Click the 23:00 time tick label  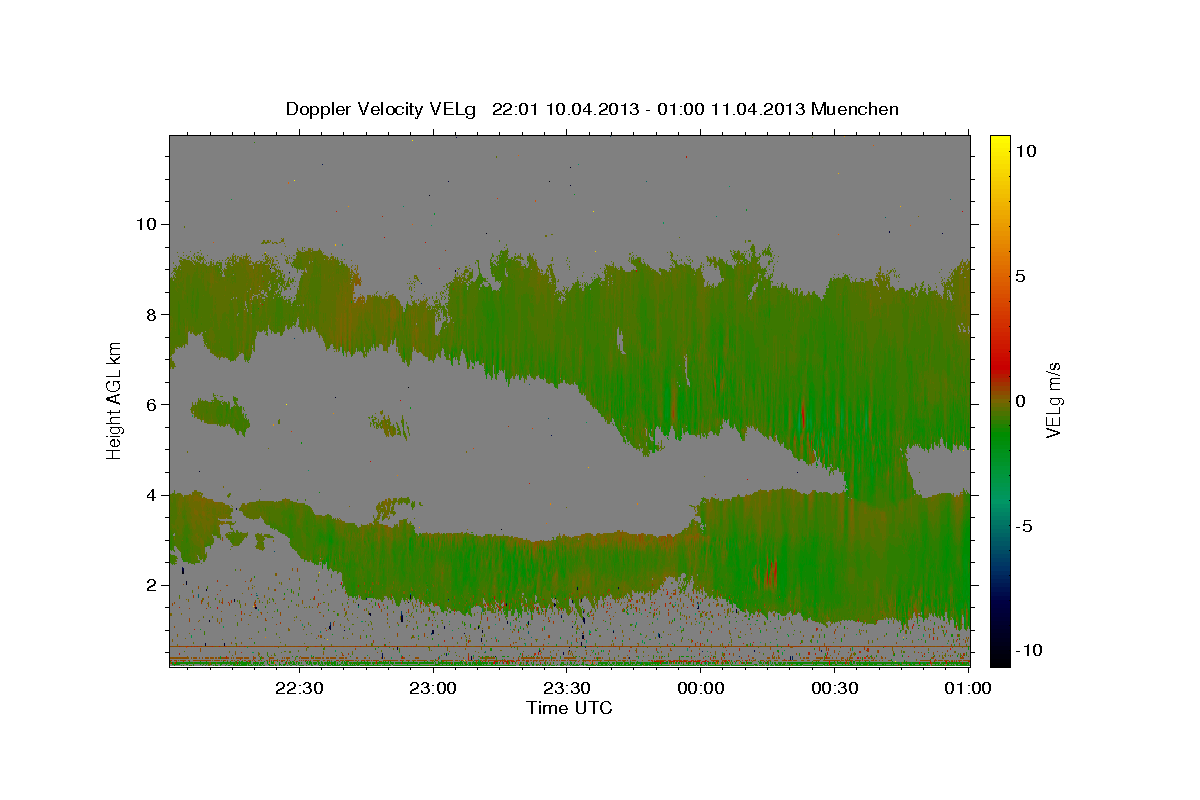(433, 688)
